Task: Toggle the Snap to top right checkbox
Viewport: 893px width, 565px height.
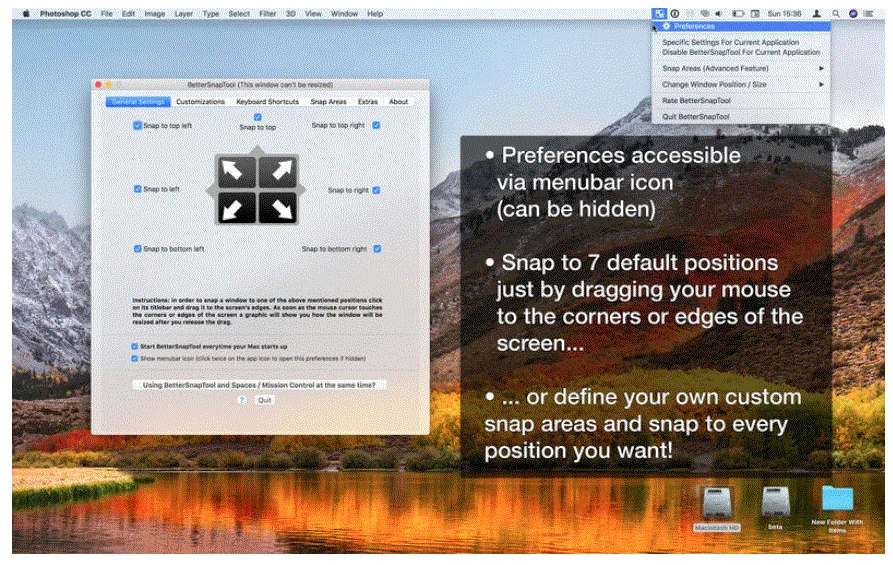Action: click(x=376, y=125)
